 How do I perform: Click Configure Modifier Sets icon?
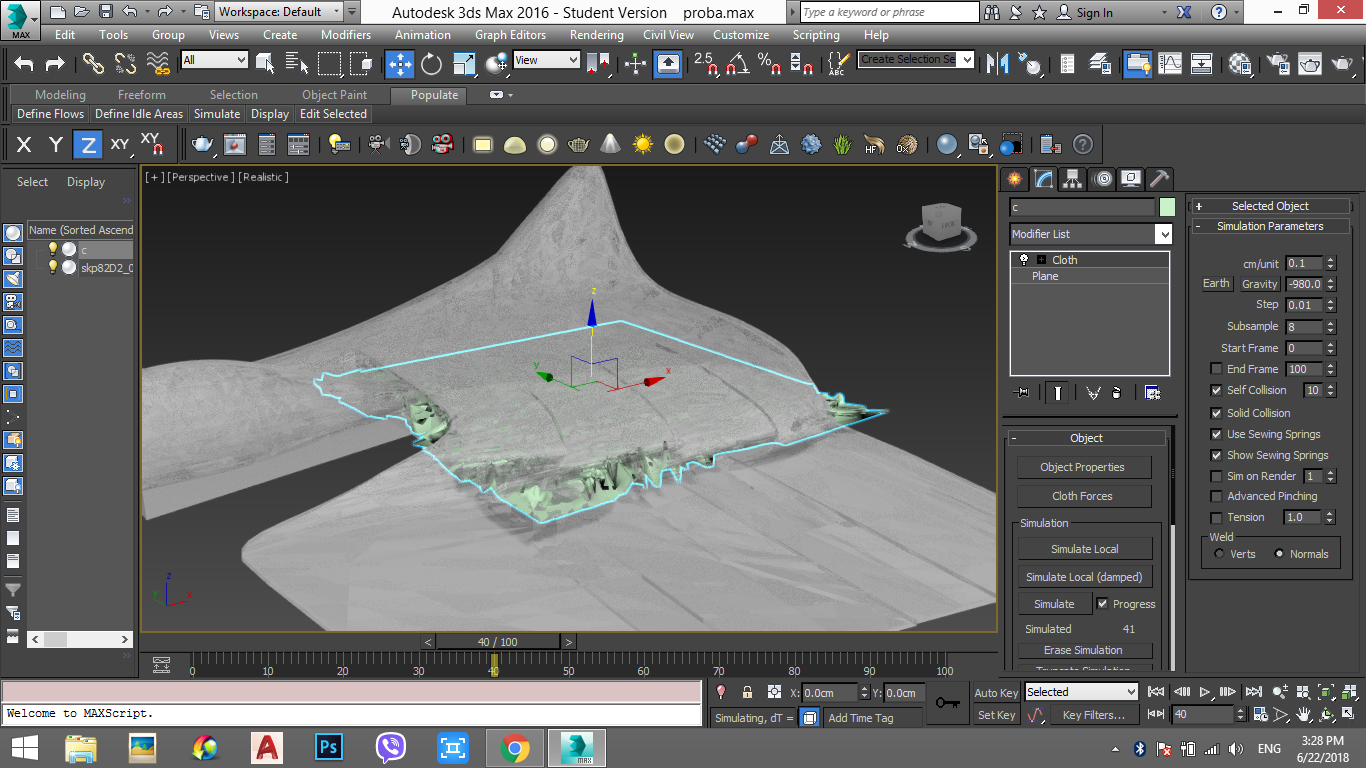click(1152, 393)
